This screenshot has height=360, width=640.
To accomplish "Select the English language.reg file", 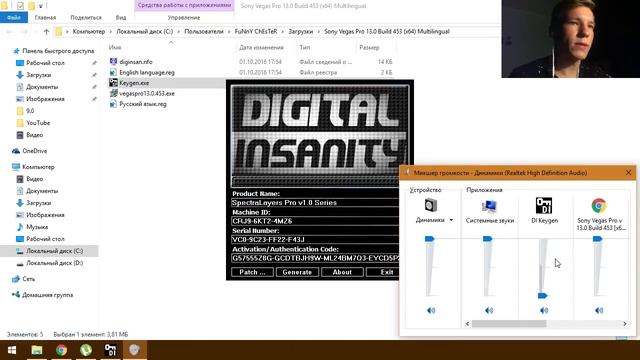I will [x=147, y=72].
